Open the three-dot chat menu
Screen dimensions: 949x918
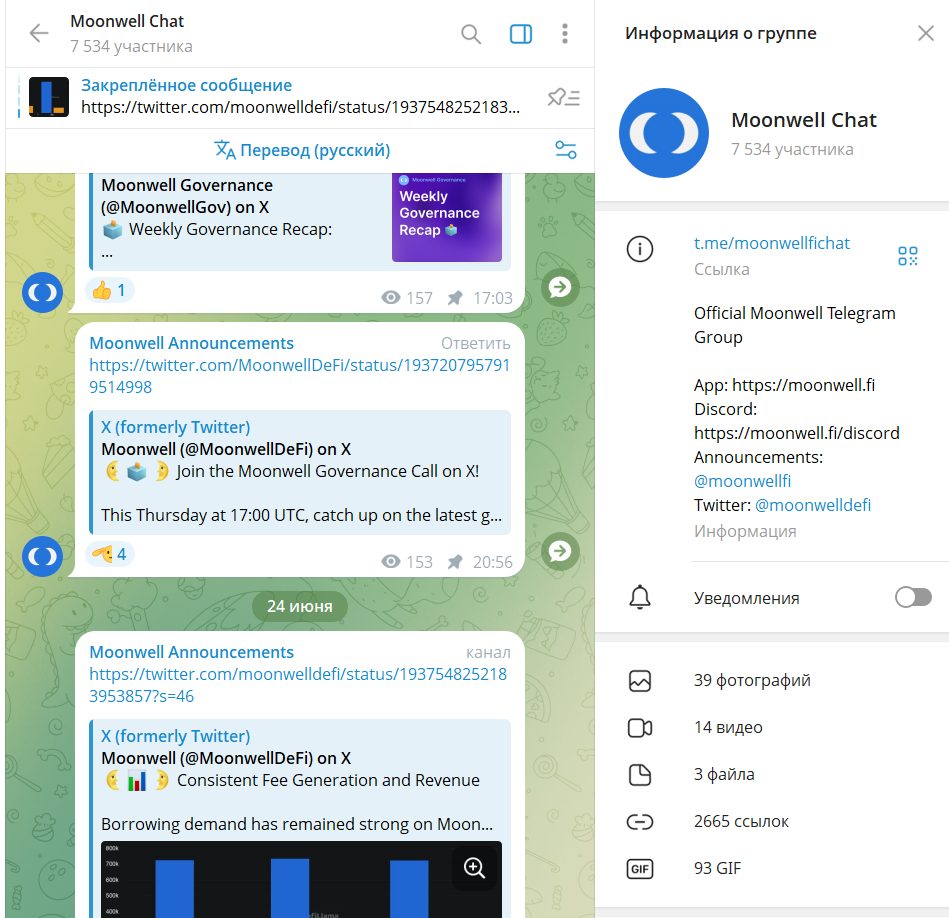(565, 34)
